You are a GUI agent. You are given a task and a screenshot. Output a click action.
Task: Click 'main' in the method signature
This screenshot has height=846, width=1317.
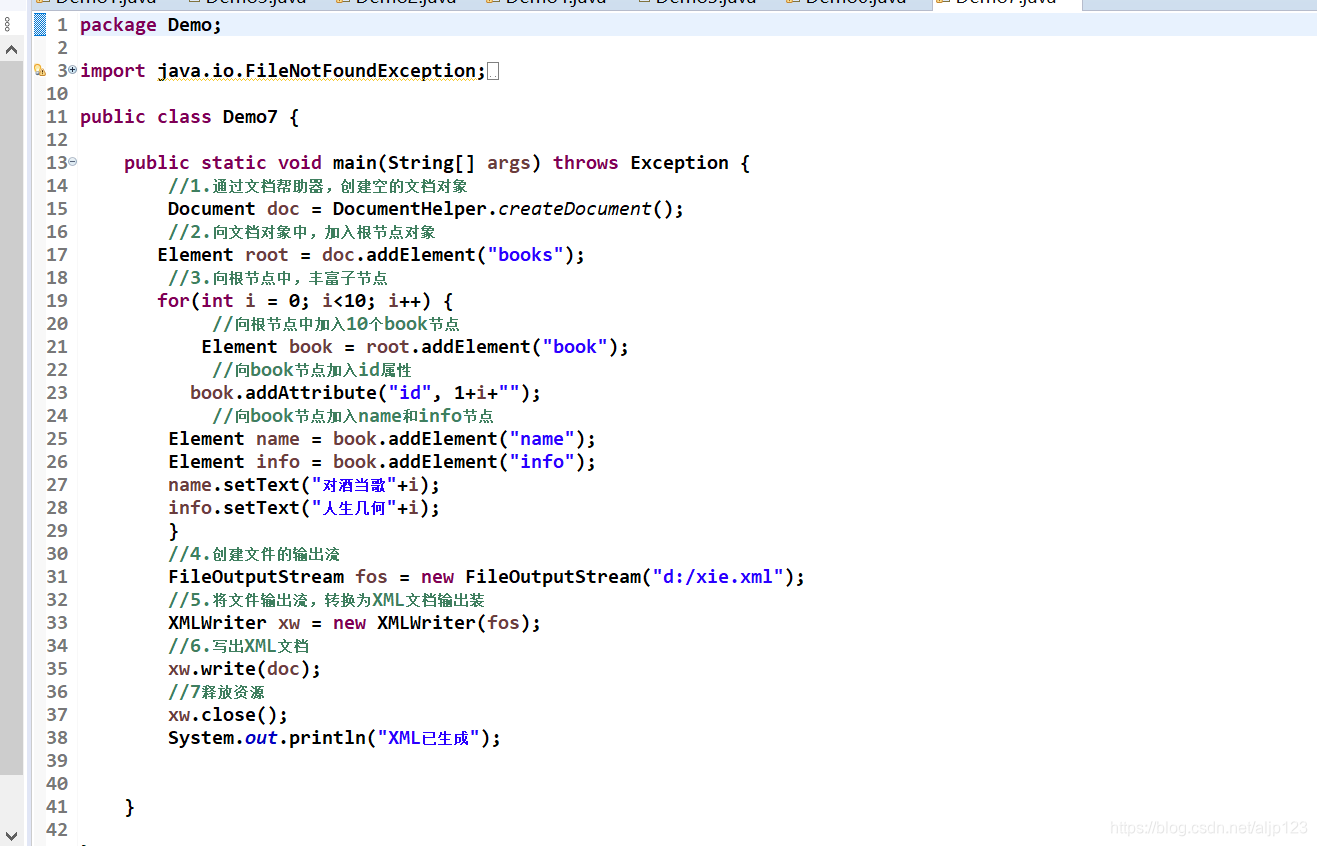click(354, 163)
